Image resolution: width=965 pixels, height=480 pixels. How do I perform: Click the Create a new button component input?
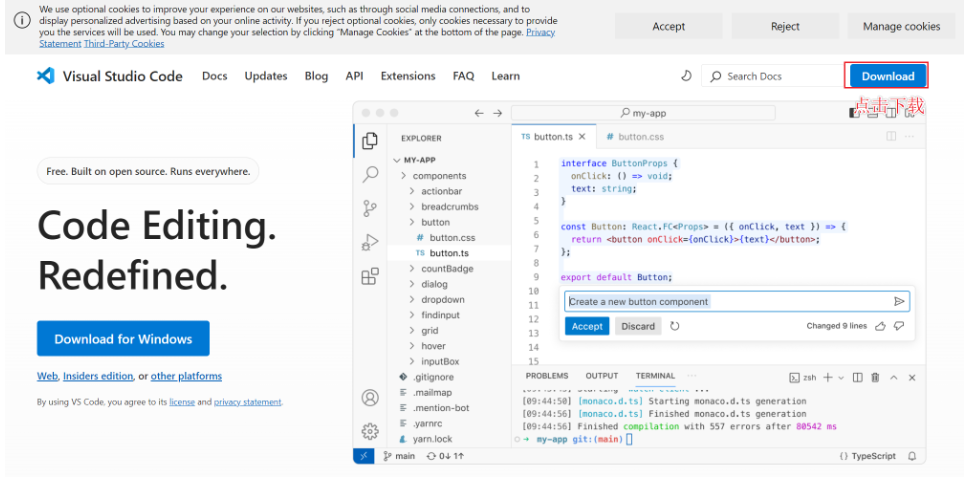pyautogui.click(x=737, y=302)
